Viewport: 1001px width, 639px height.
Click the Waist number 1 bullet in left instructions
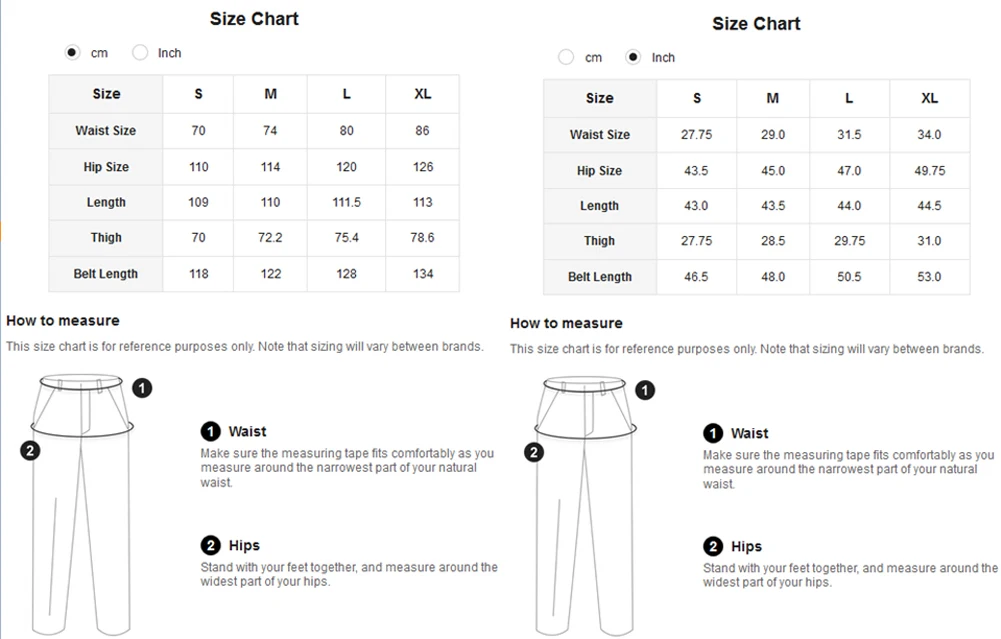click(x=210, y=431)
